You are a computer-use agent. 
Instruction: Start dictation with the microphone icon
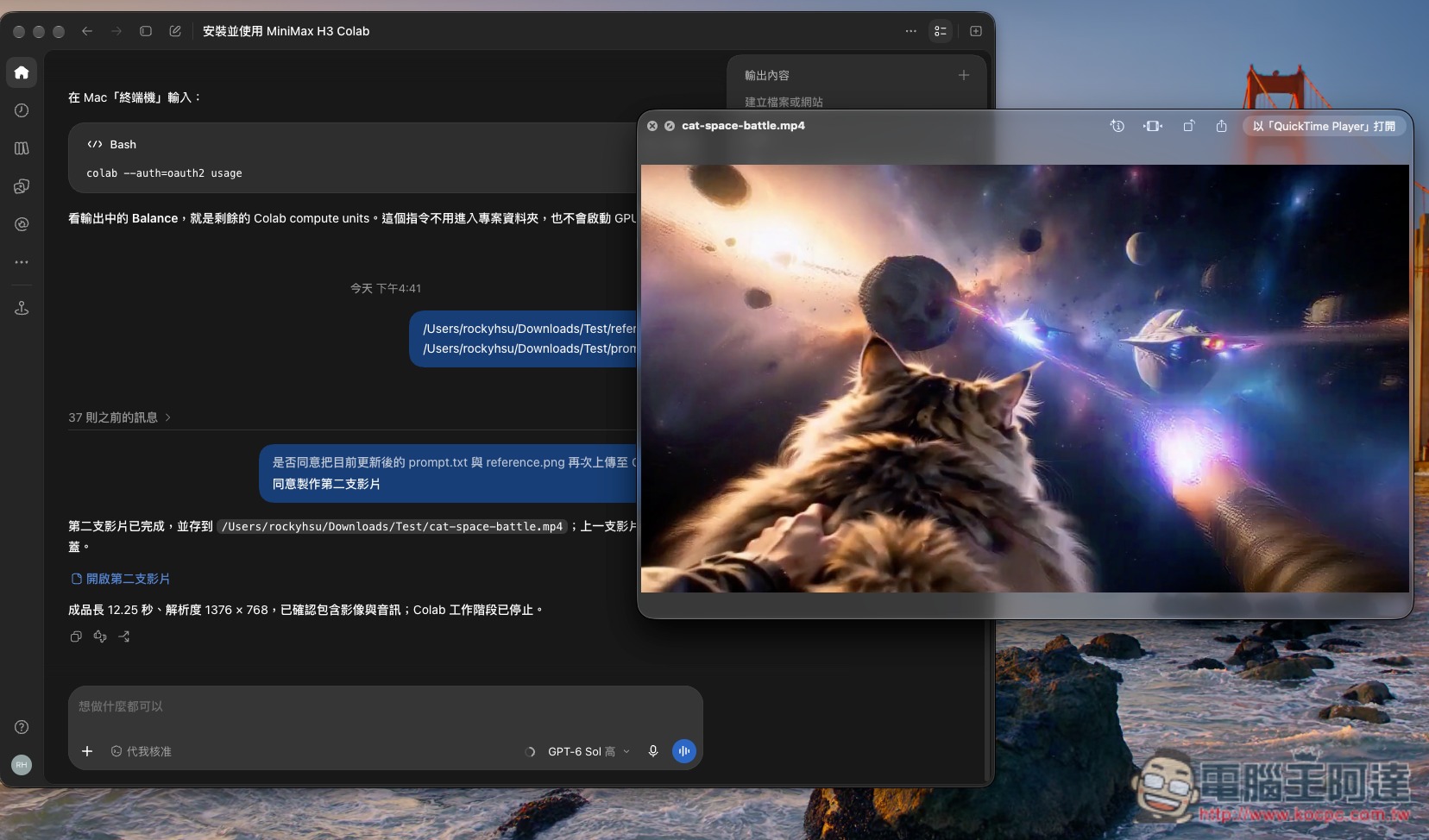(653, 751)
